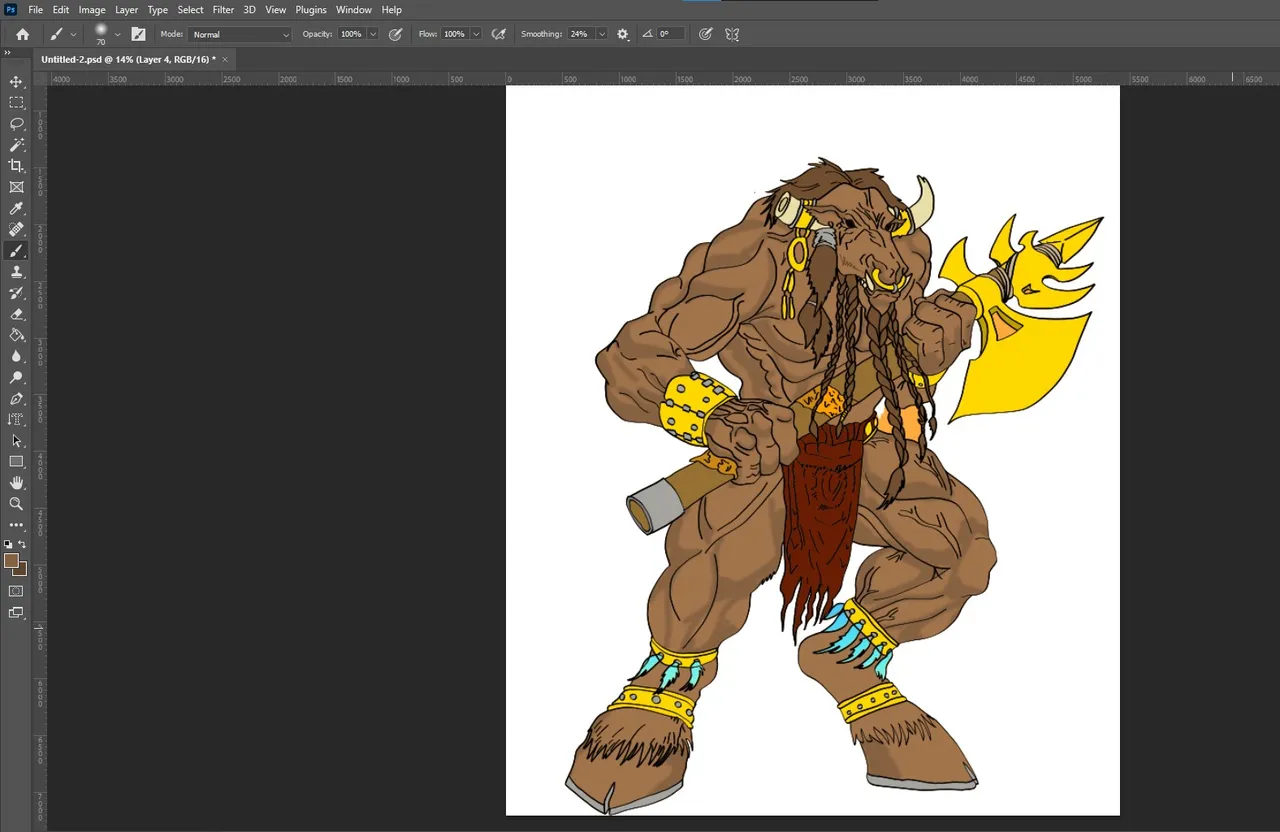Click the Smoothing 24% value field
1280x832 pixels.
pos(581,34)
